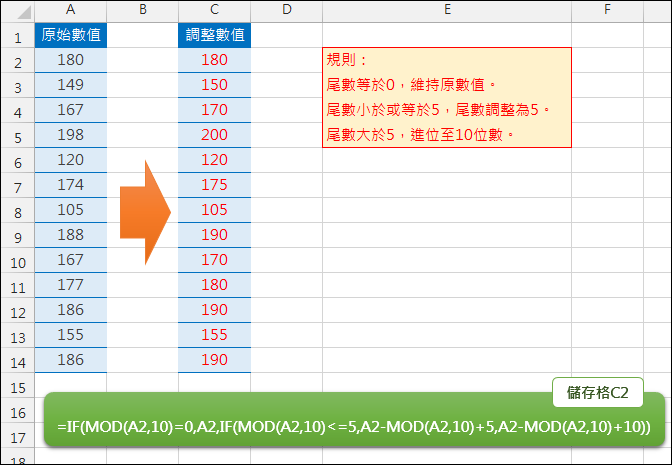Click the line 尾數大於5，進位至10位數

pyautogui.click(x=420, y=135)
